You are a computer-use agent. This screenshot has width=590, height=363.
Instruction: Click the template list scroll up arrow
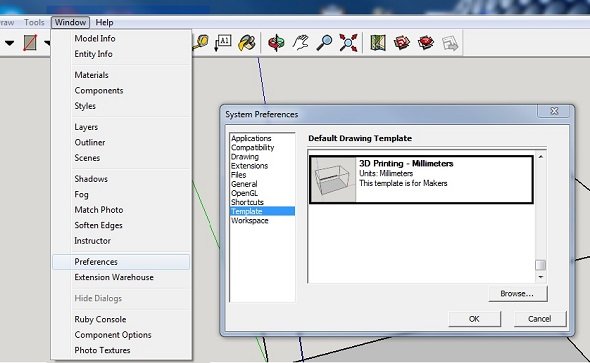(x=541, y=156)
